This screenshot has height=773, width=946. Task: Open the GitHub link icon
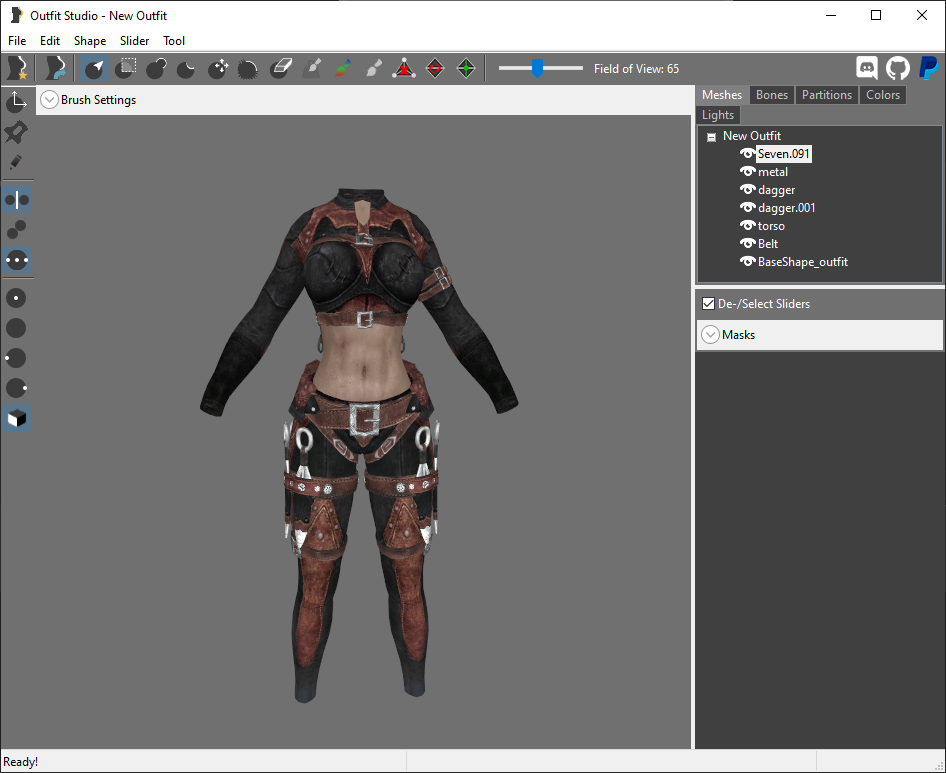(x=898, y=68)
